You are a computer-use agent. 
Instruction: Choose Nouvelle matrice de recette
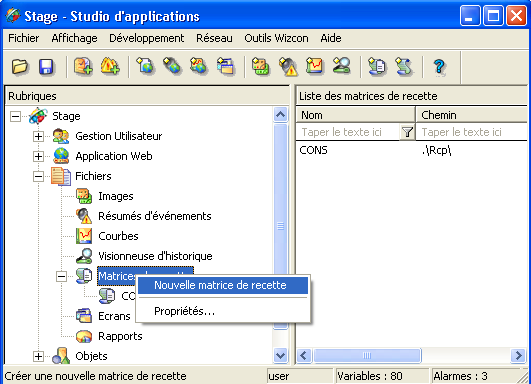click(223, 285)
